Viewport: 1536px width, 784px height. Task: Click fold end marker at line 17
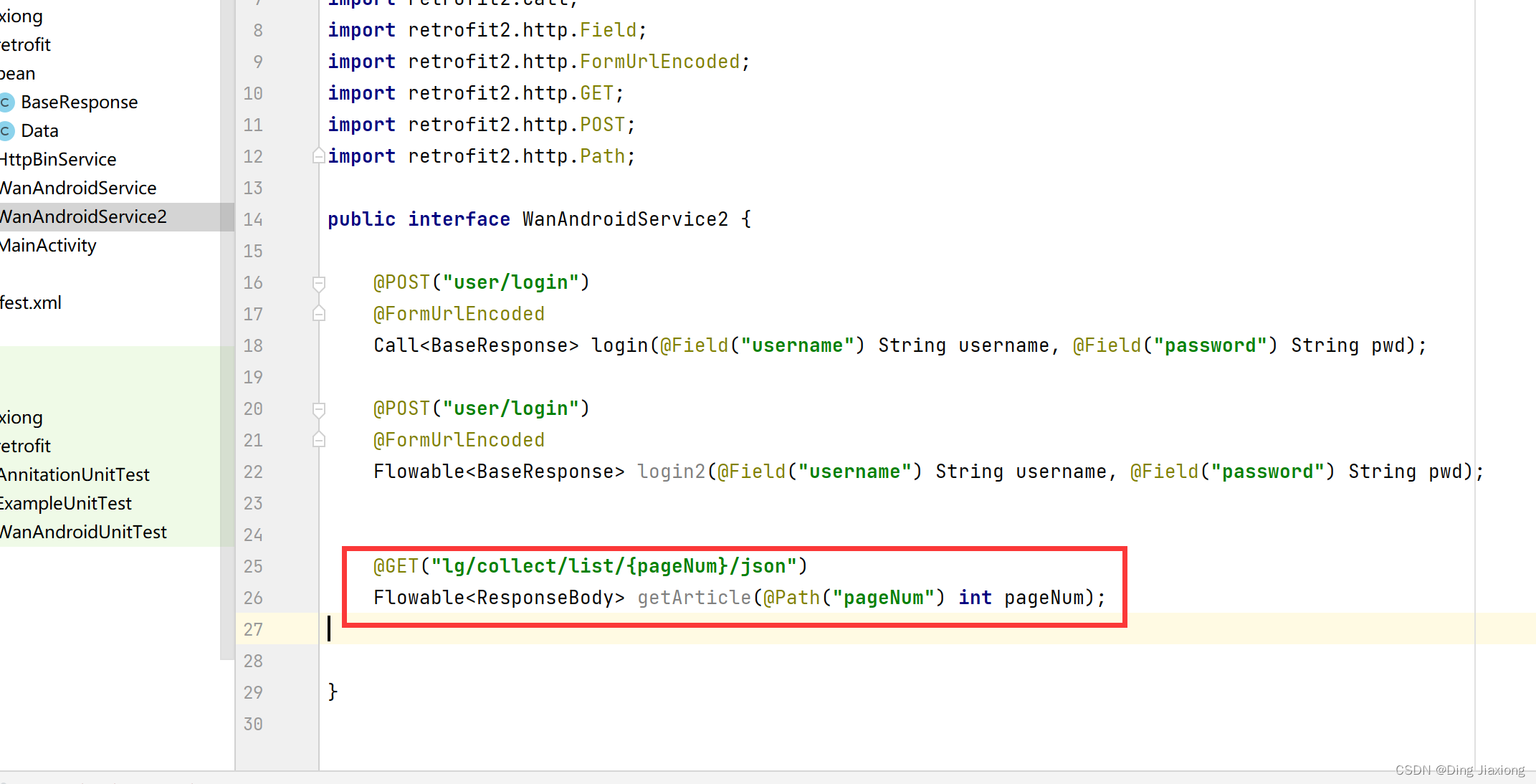click(x=319, y=313)
